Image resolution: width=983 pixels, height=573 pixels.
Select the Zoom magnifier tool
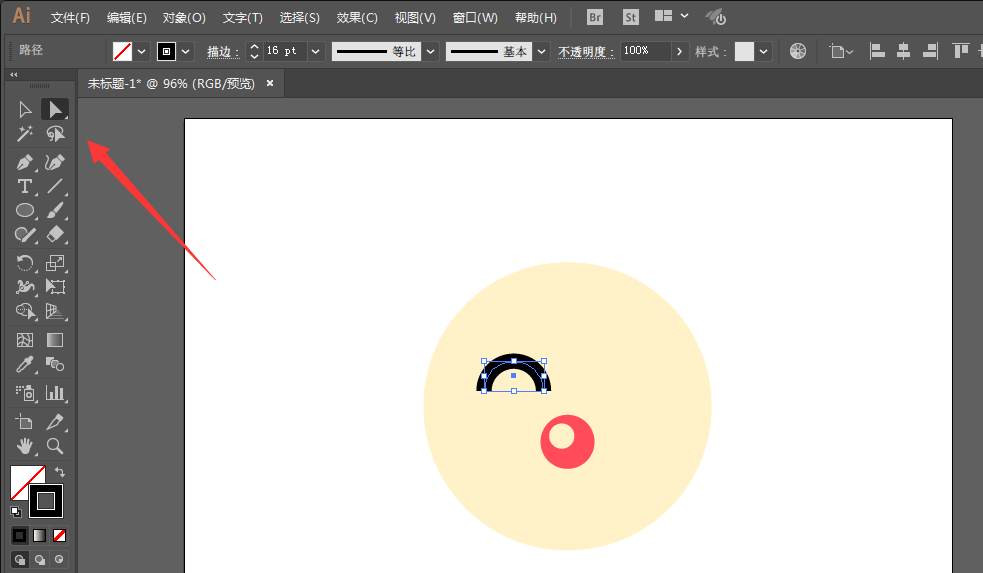pyautogui.click(x=55, y=446)
